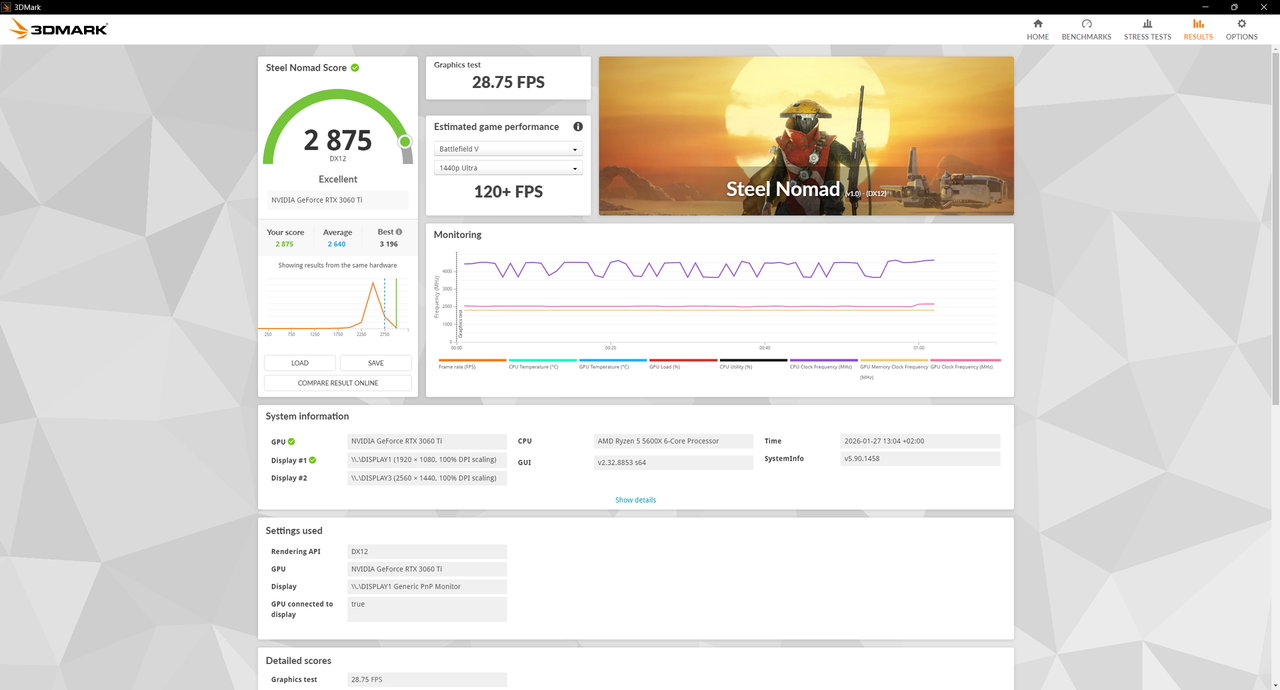This screenshot has width=1280, height=690.
Task: Click the GUI version v2.32.8853 s64
Action: 673,463
